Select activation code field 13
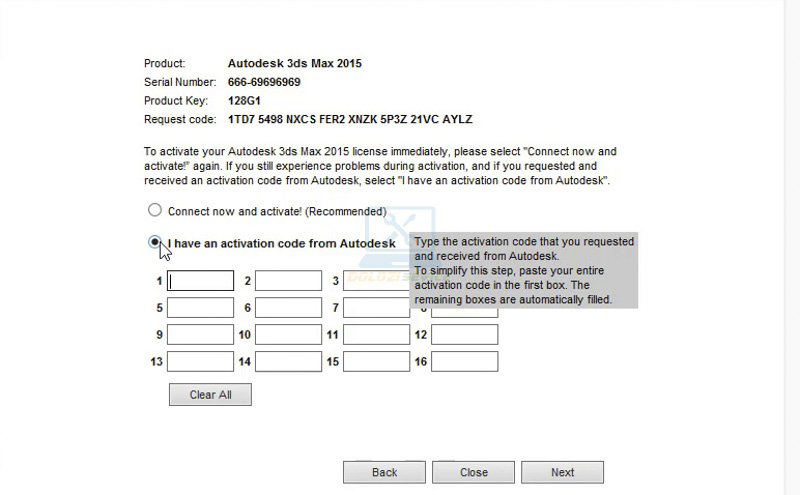The image size is (800, 495). pos(200,362)
